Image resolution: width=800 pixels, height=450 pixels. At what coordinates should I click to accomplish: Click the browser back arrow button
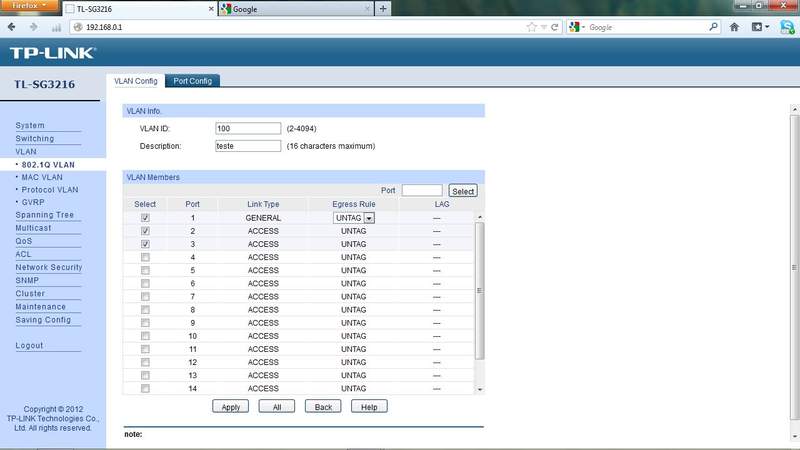[14, 27]
